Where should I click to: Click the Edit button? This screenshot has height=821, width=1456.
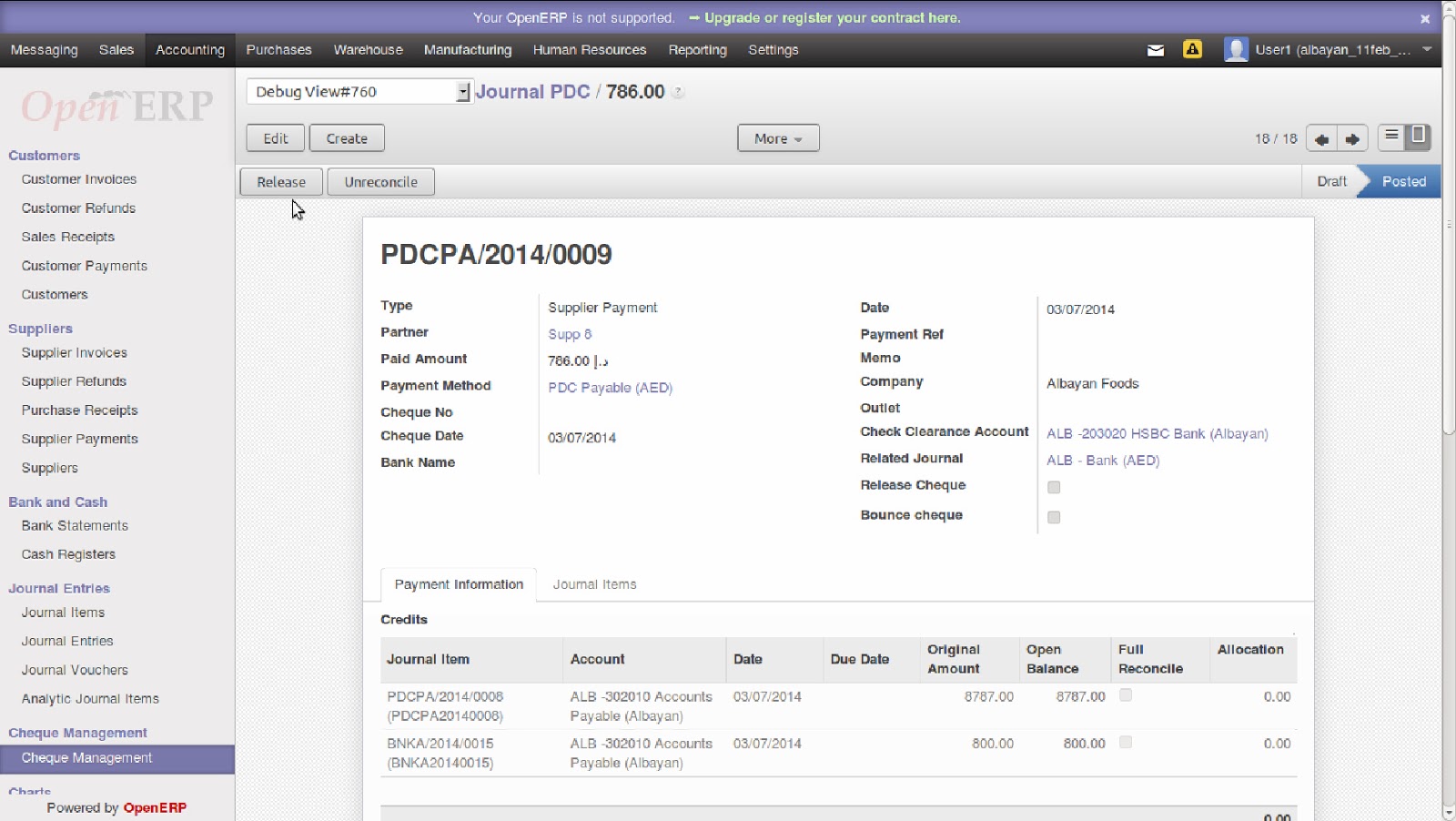276,138
